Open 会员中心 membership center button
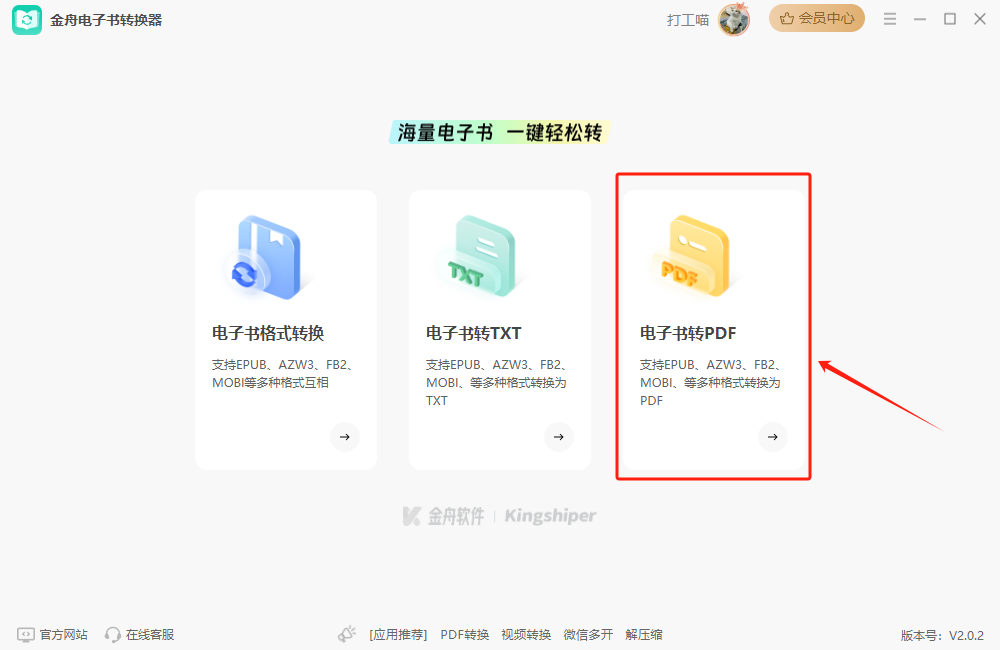The image size is (1000, 650). point(816,18)
